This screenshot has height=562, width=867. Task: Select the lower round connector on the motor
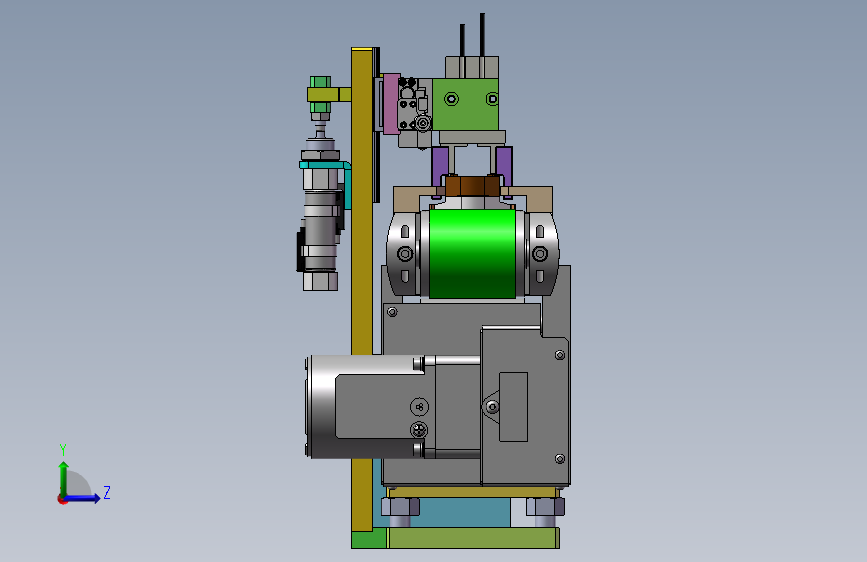click(419, 430)
